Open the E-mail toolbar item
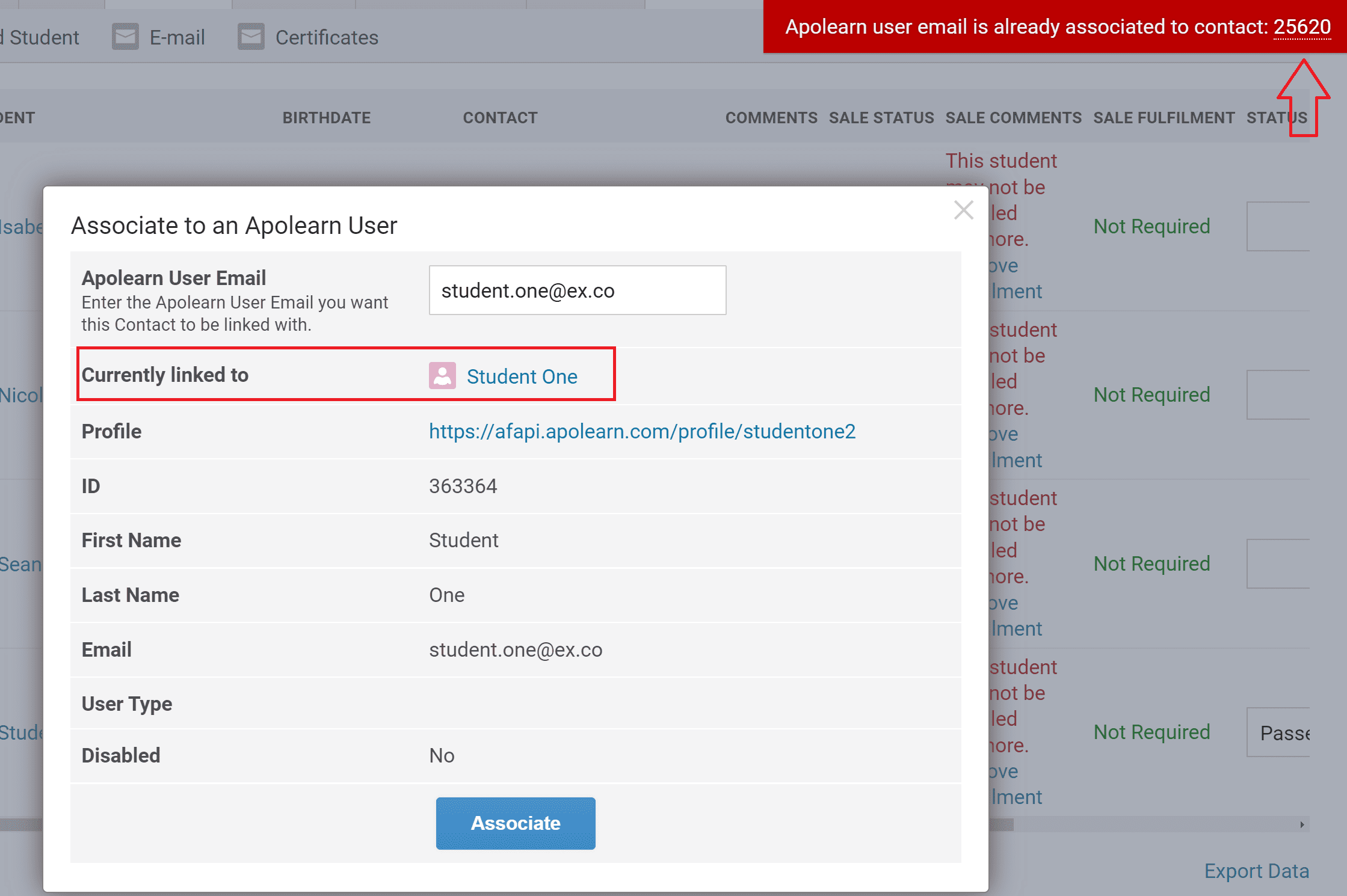1347x896 pixels. (177, 37)
